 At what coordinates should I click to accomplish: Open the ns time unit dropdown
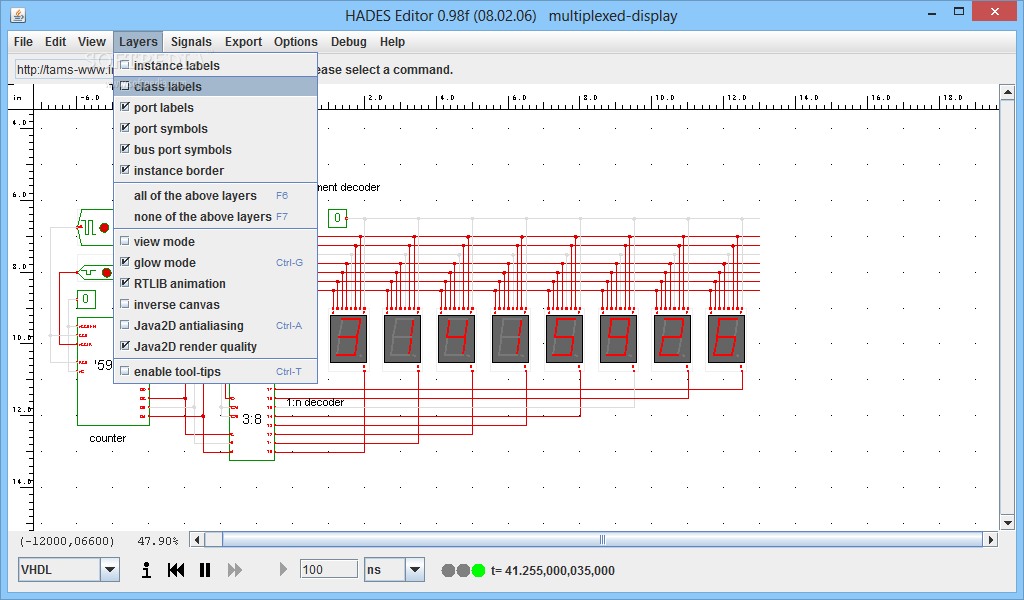click(x=415, y=570)
